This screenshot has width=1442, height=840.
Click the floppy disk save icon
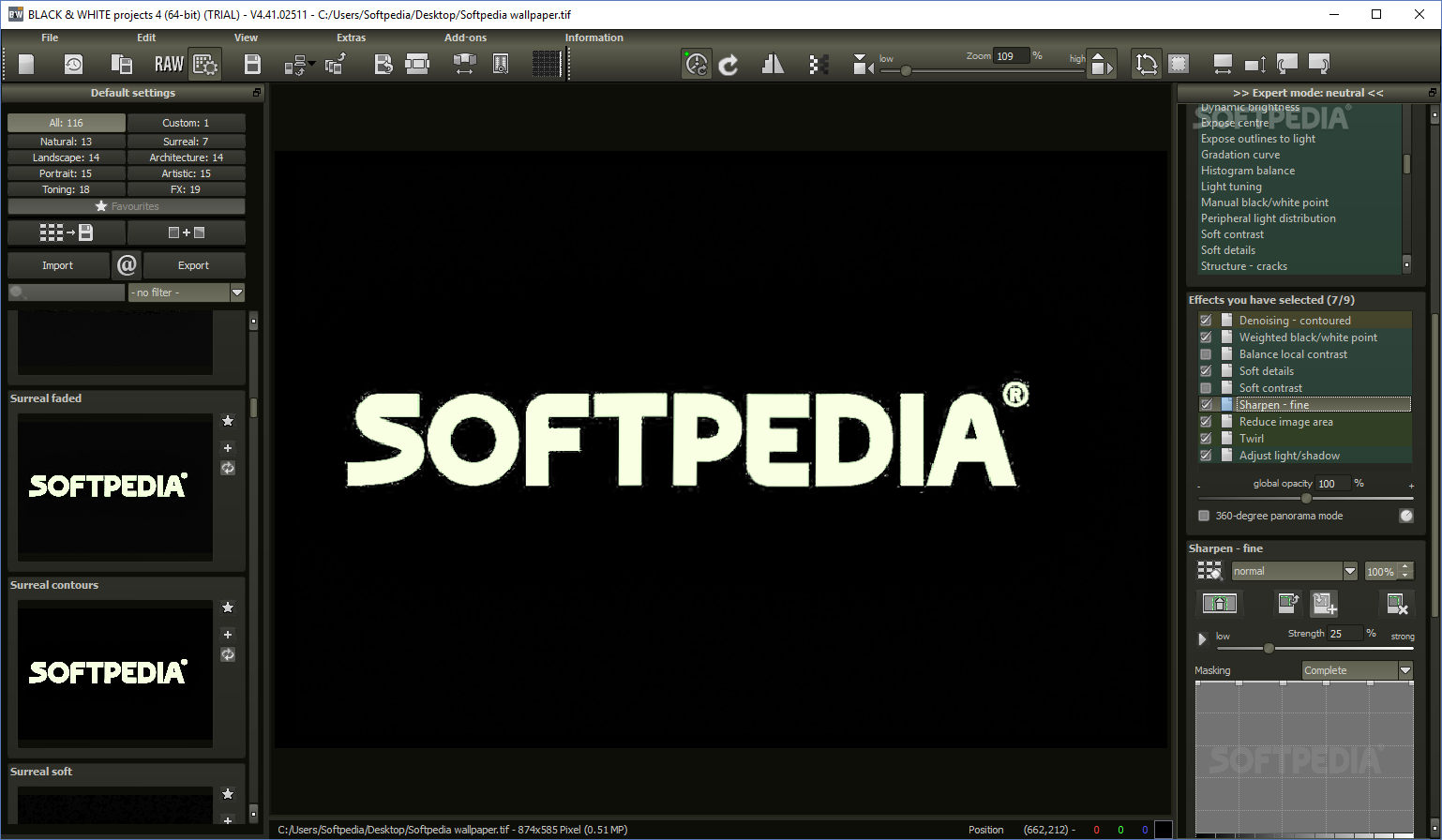(252, 64)
